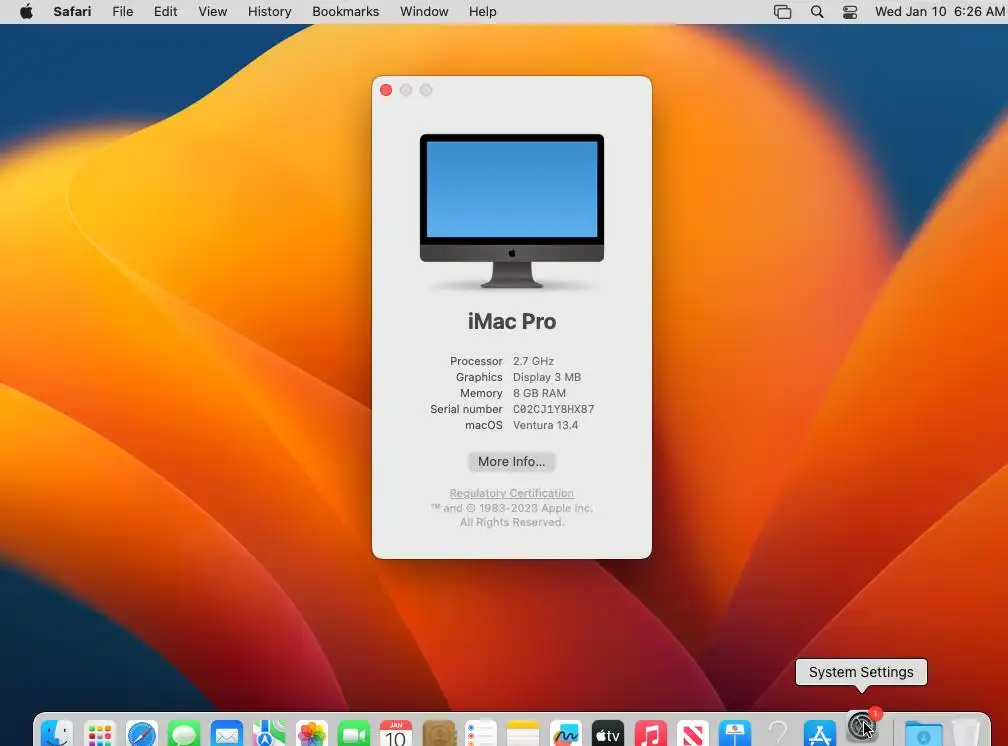Open Mail from the Dock
This screenshot has height=746, width=1008.
[227, 734]
